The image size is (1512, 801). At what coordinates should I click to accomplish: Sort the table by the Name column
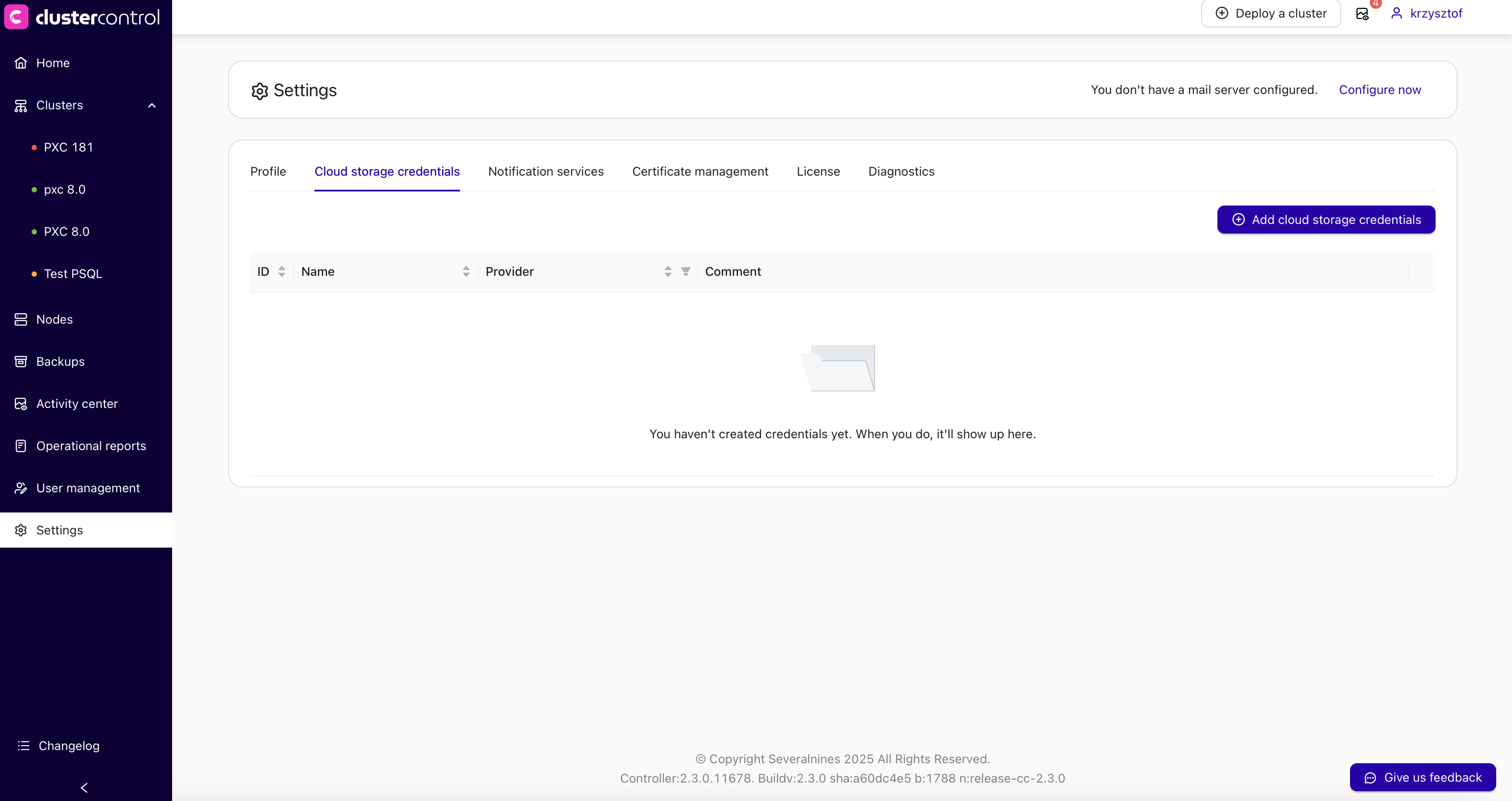coord(466,271)
